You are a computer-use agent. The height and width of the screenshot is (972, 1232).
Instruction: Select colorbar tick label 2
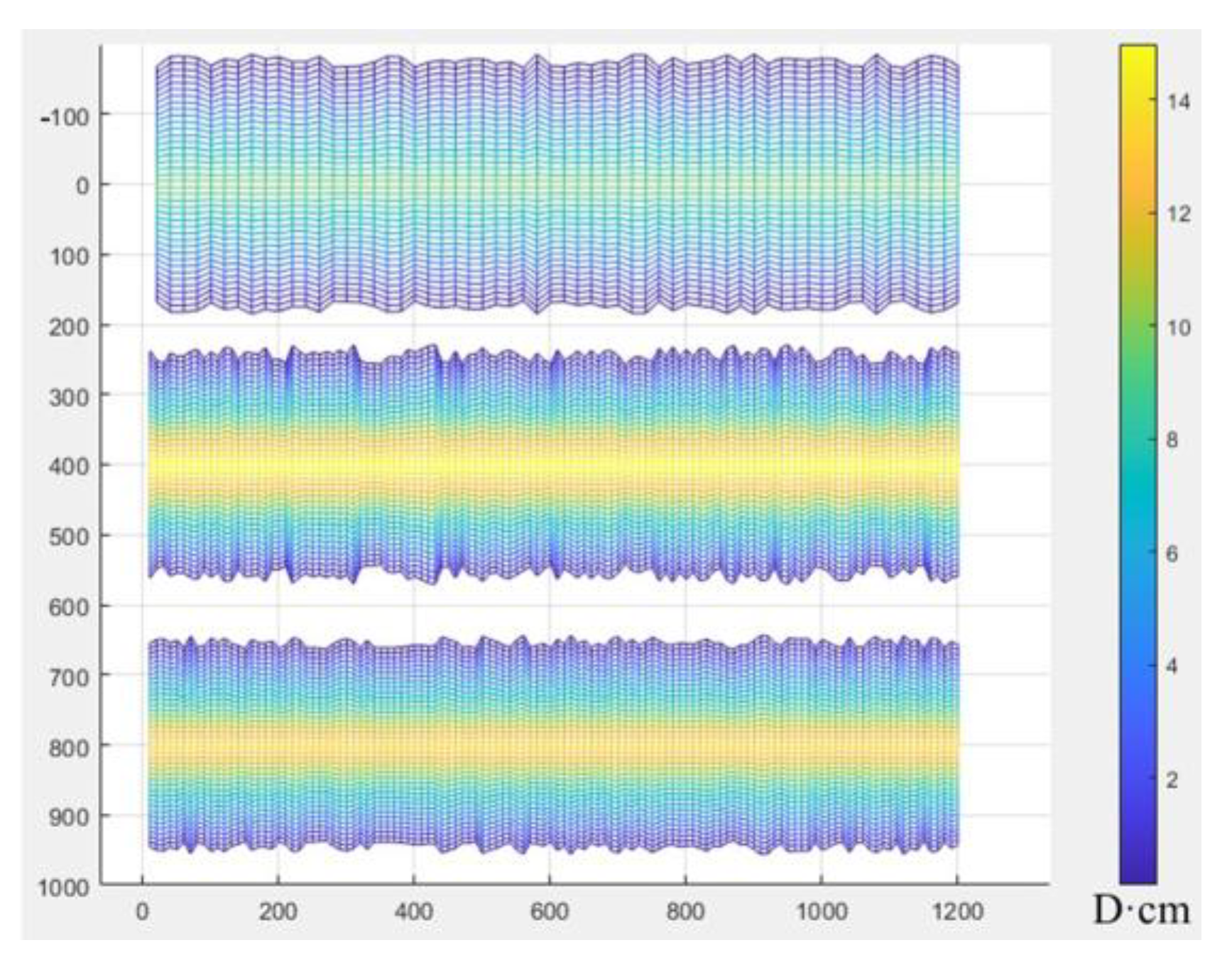1172,780
